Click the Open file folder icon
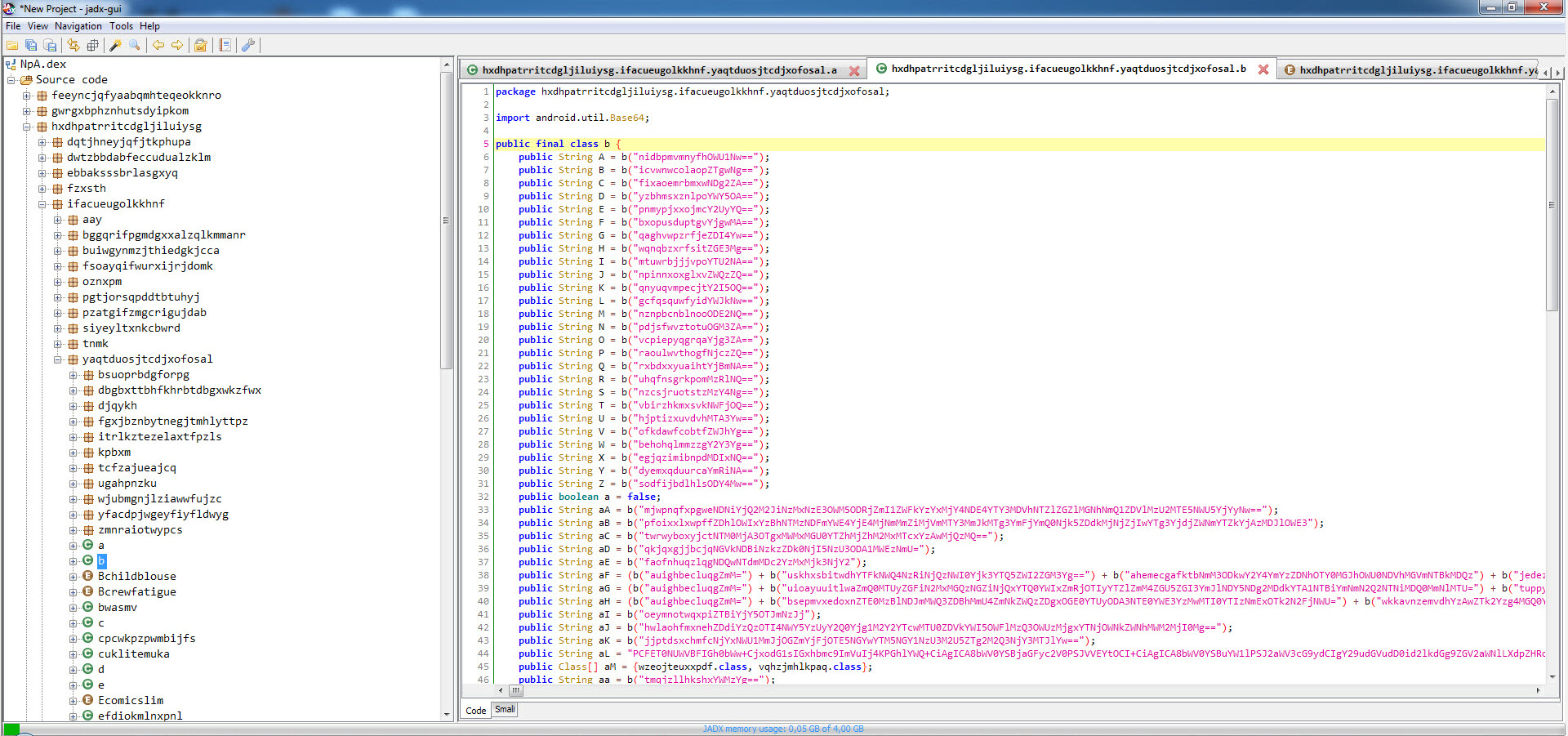 (12, 46)
